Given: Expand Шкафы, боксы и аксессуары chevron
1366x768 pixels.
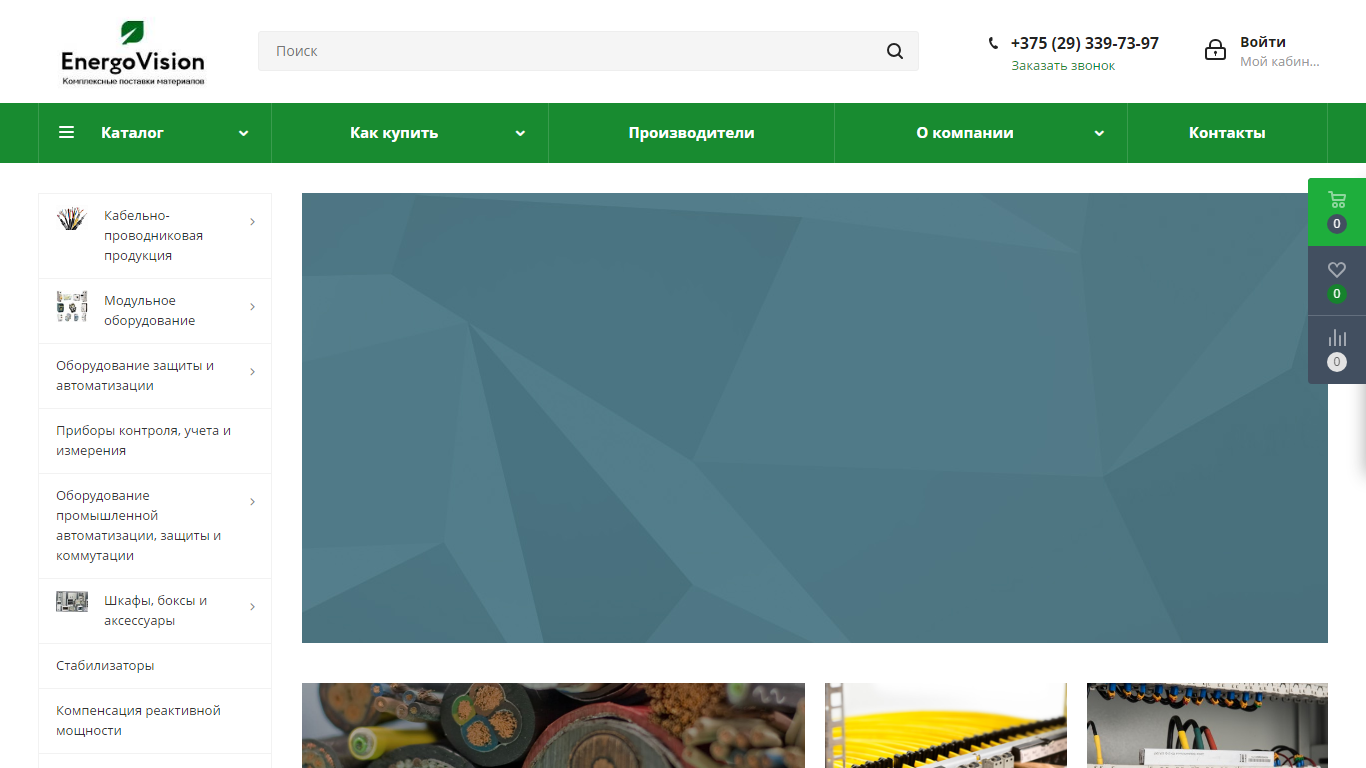Looking at the screenshot, I should [x=252, y=606].
